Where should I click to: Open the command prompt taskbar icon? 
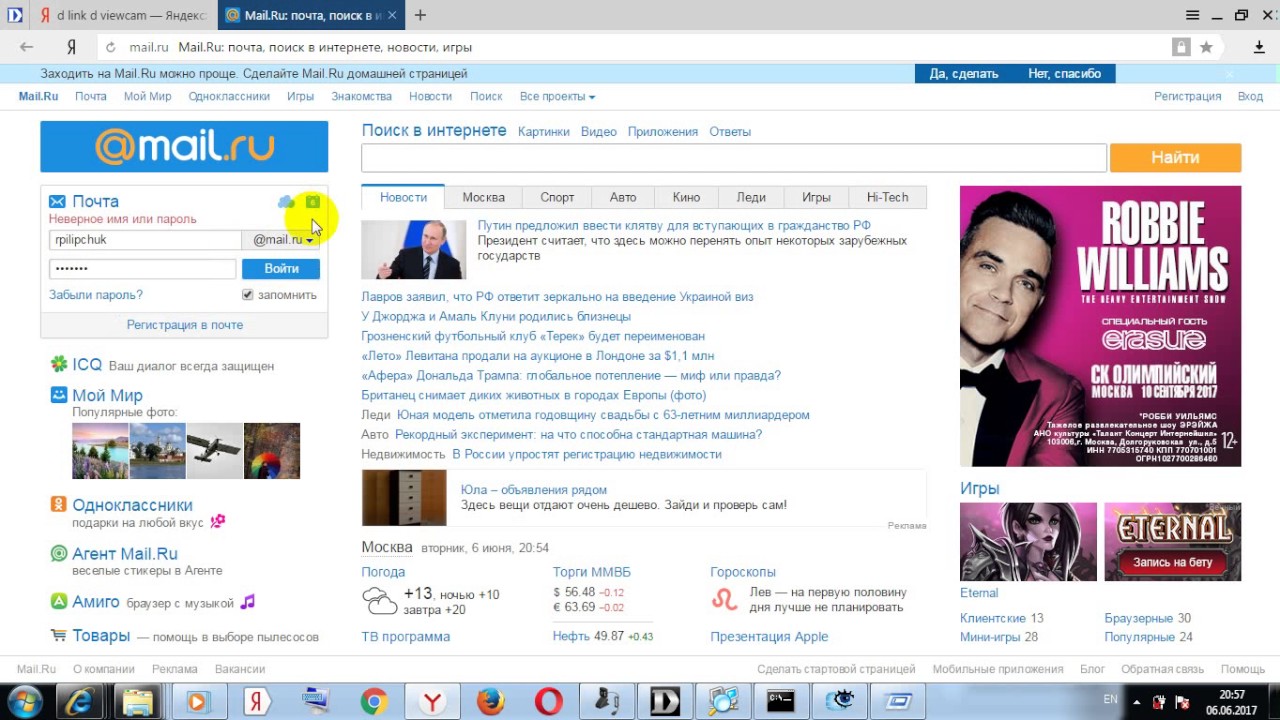(x=780, y=701)
